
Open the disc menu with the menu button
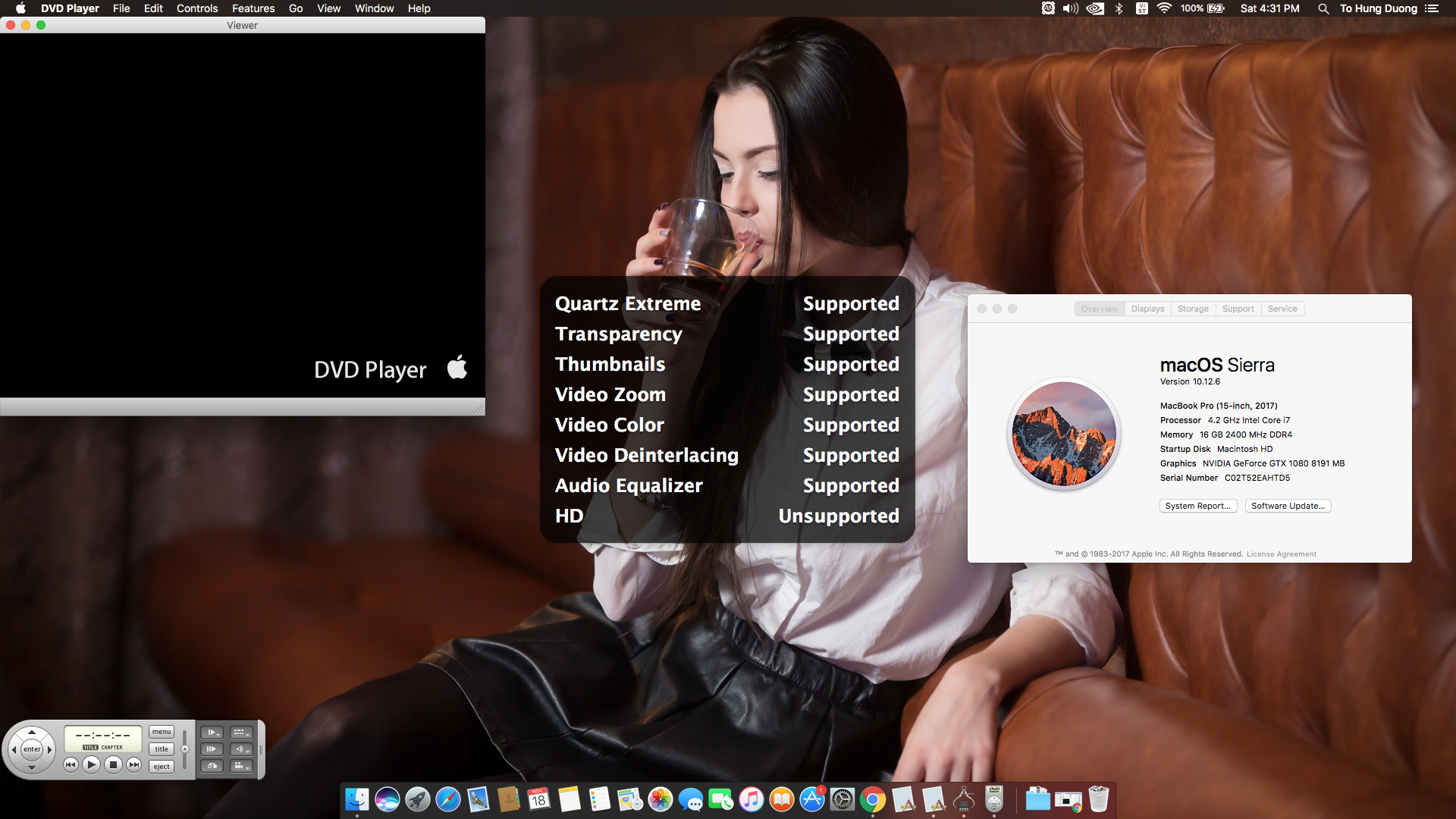click(x=162, y=732)
